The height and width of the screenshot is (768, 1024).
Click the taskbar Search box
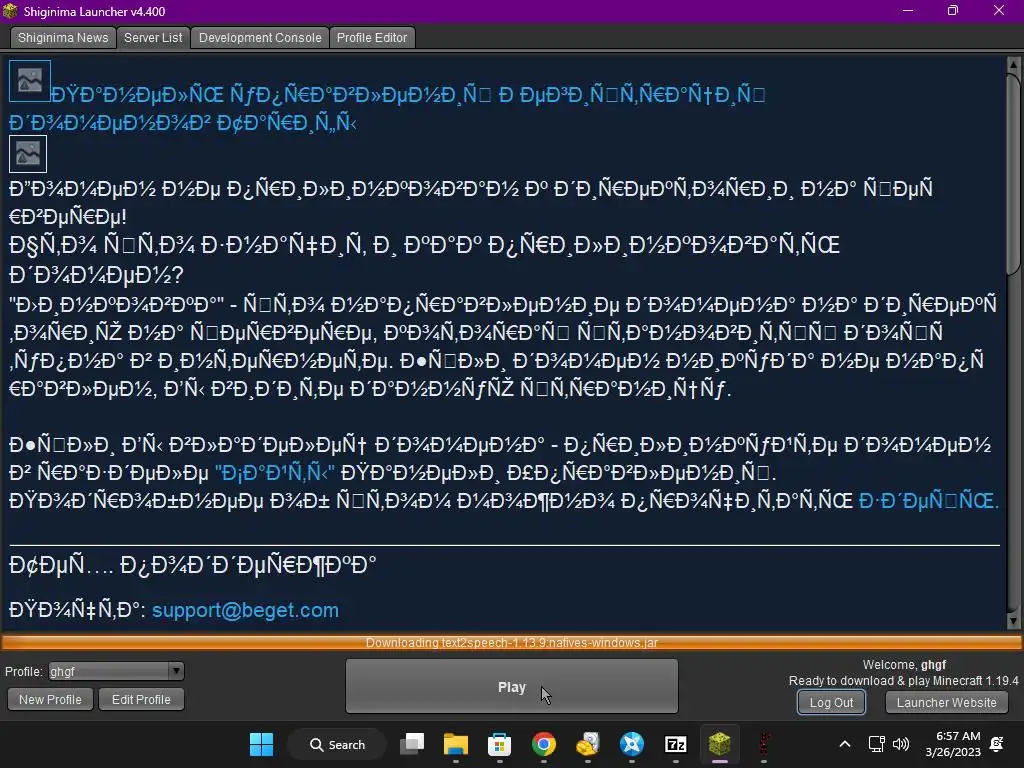[337, 744]
